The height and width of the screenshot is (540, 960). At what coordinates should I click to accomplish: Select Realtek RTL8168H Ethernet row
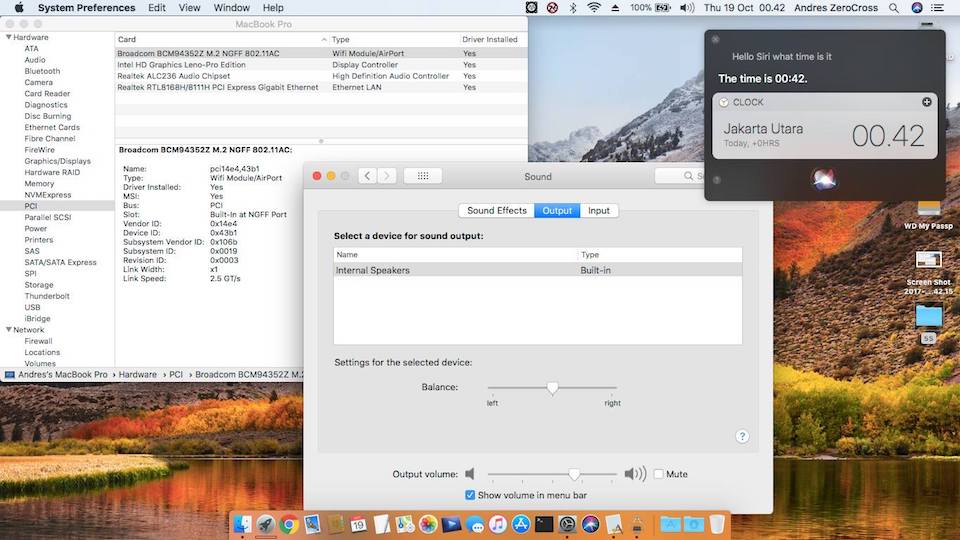(321, 87)
